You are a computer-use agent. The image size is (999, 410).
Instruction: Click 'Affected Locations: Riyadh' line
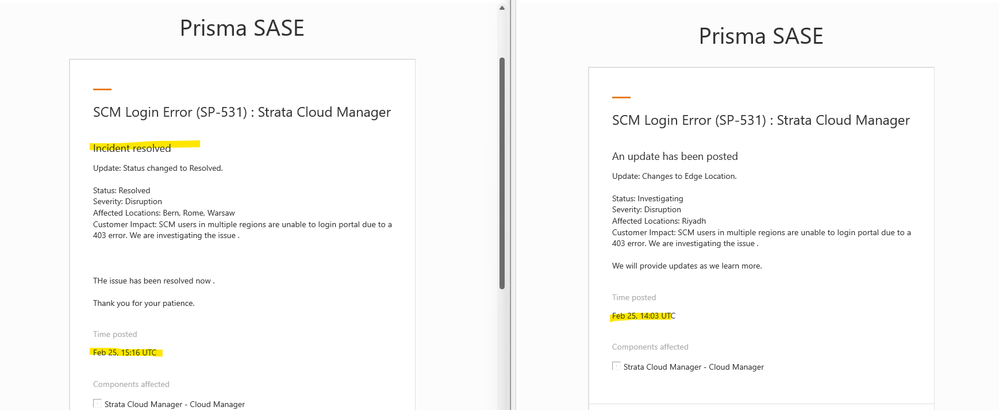point(659,220)
